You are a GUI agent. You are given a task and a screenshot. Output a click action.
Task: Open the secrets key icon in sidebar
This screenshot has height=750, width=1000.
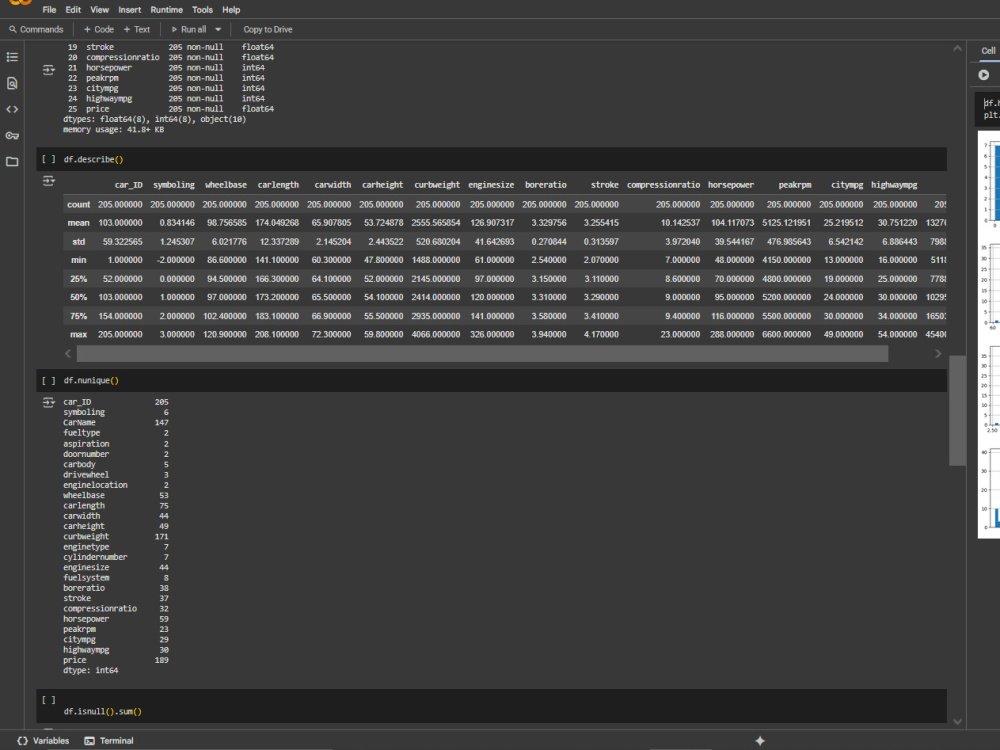tap(12, 136)
